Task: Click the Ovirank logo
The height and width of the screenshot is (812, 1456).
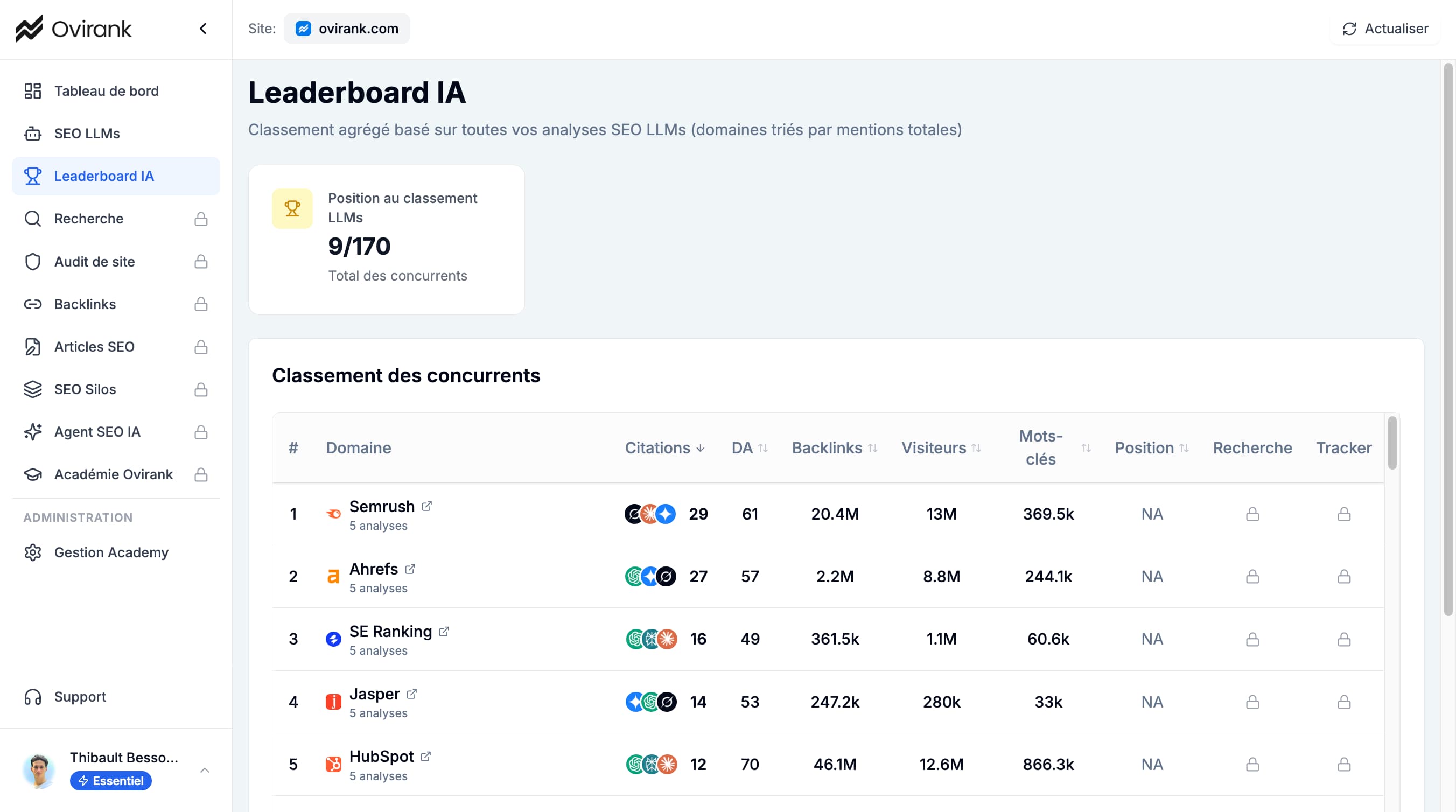Action: (x=73, y=29)
